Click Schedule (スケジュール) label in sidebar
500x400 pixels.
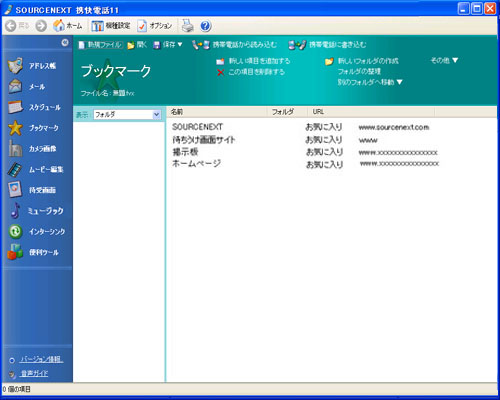(45, 107)
